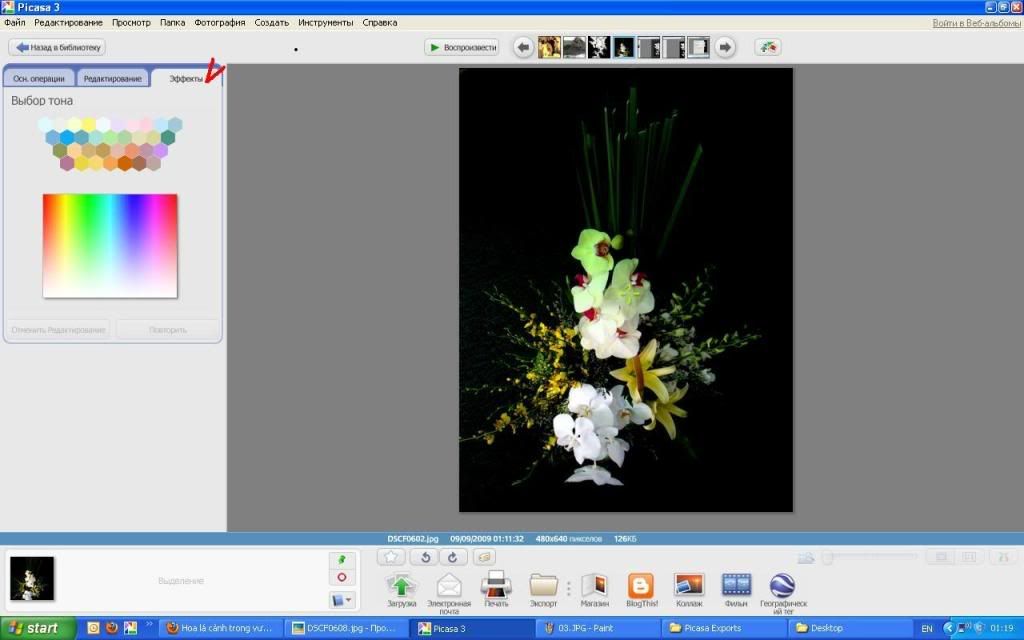Rotate photo clockwise
Viewport: 1024px width, 640px height.
pyautogui.click(x=451, y=557)
